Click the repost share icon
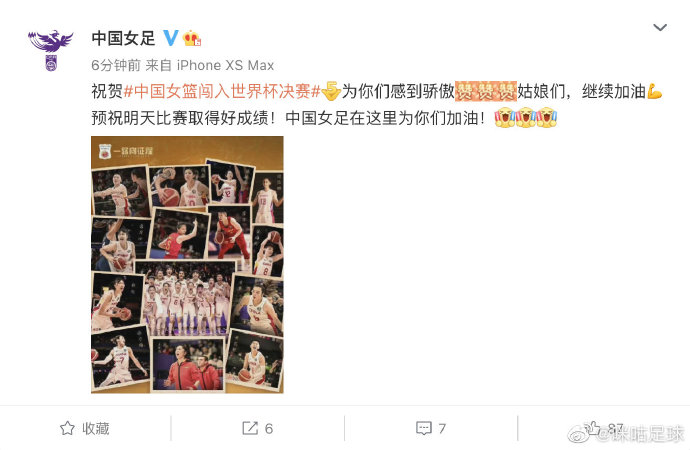The height and width of the screenshot is (450, 690). click(x=250, y=428)
